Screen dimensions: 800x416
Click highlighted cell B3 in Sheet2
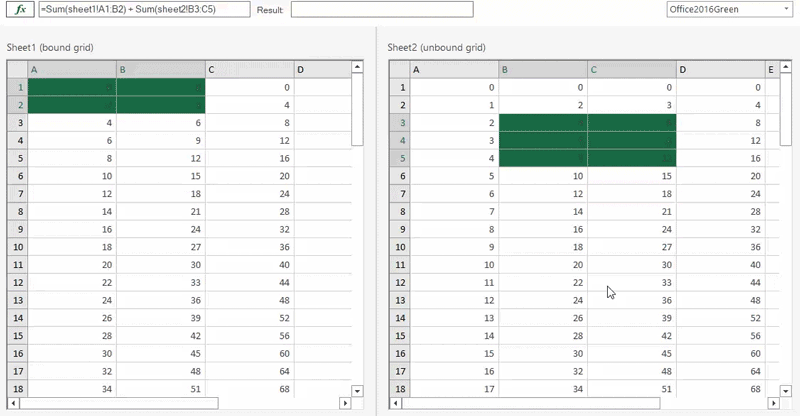pyautogui.click(x=543, y=123)
